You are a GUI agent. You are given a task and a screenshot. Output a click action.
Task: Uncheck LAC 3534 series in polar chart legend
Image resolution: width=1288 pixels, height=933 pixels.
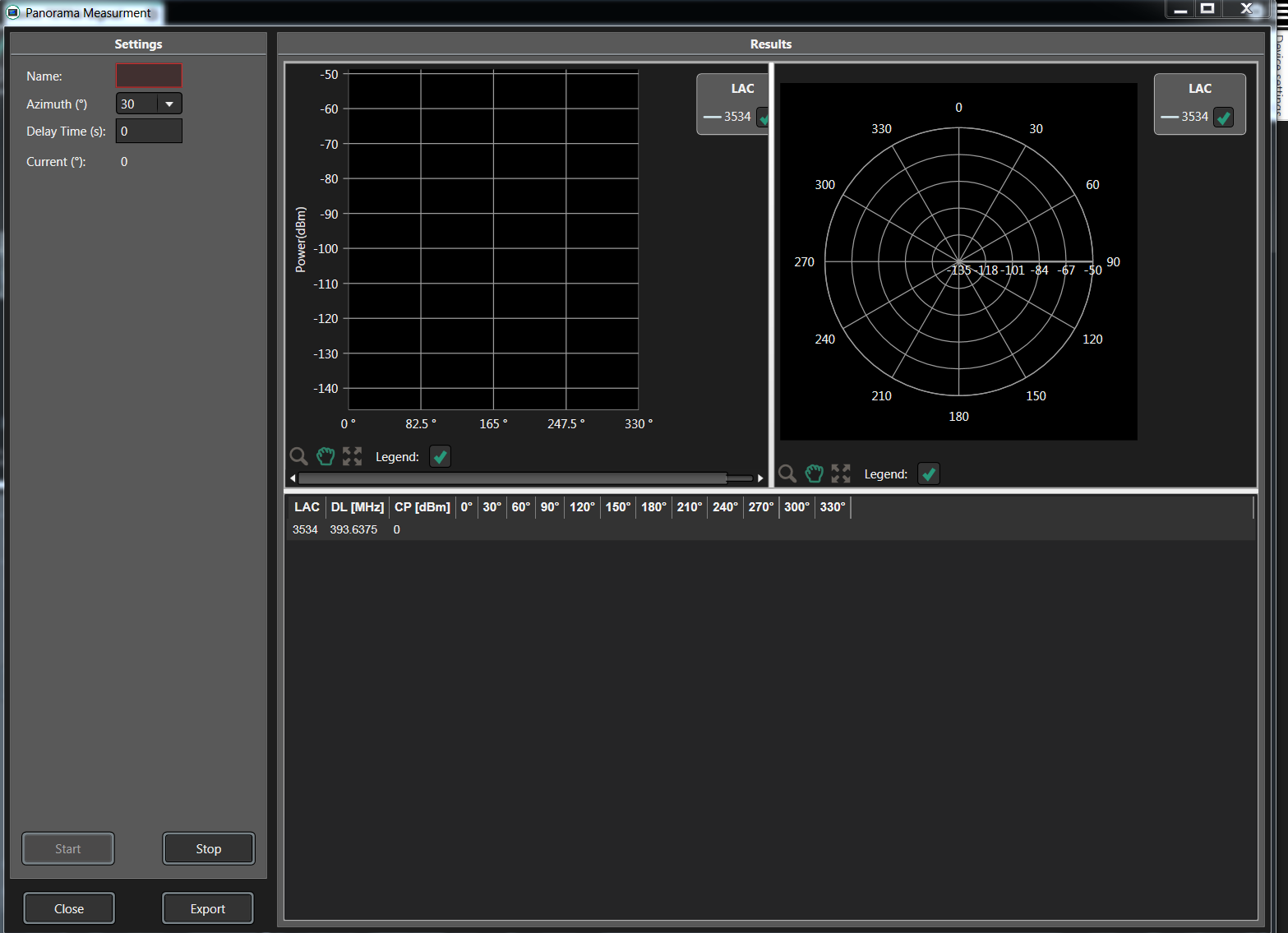(1223, 118)
